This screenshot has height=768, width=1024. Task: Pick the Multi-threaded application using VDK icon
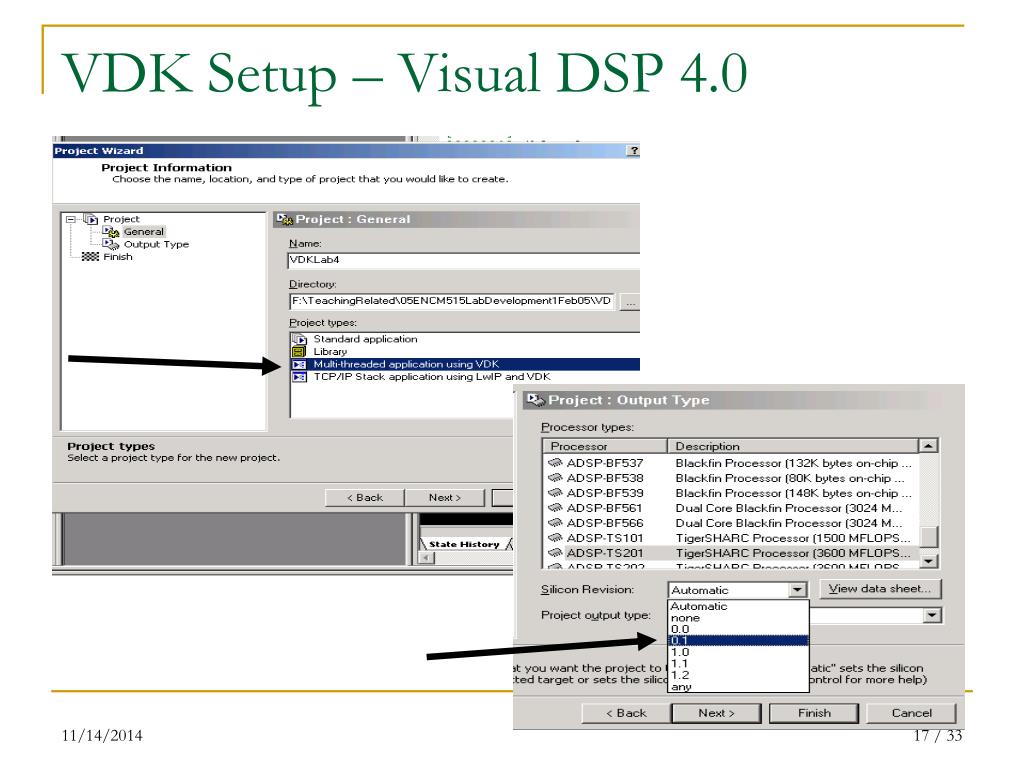[x=299, y=364]
